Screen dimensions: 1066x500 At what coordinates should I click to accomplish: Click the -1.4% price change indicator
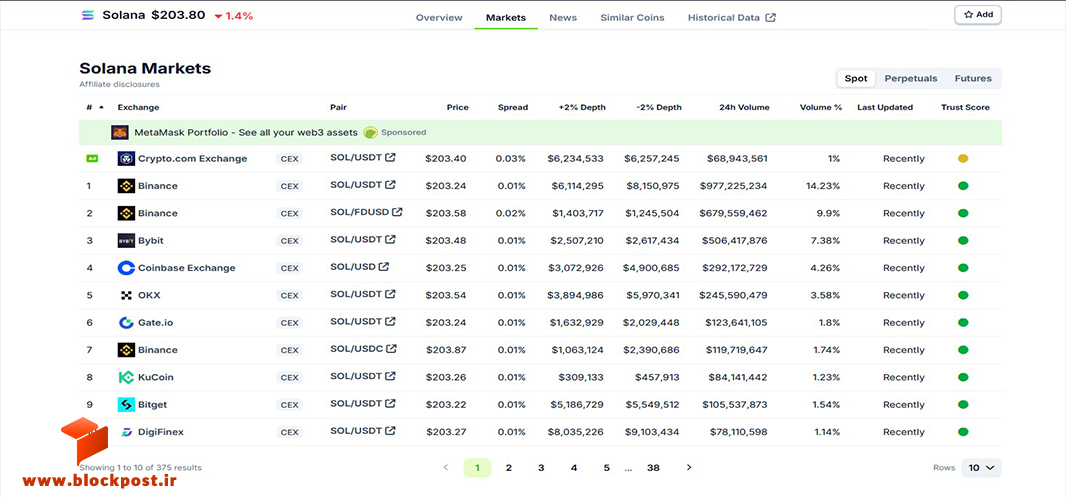tap(233, 16)
